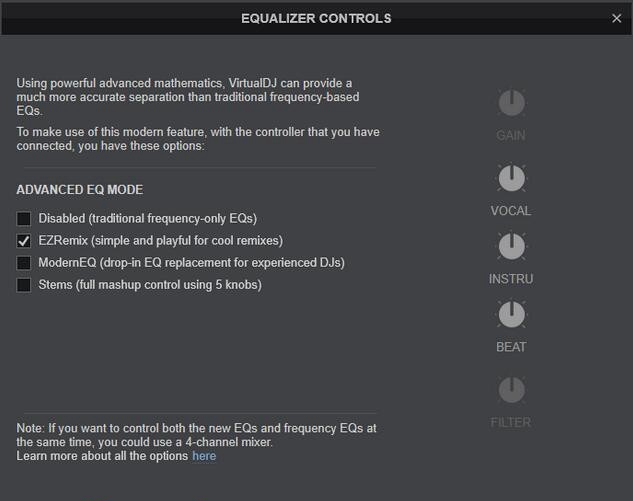Enable the ModernEQ checkbox

(24, 263)
